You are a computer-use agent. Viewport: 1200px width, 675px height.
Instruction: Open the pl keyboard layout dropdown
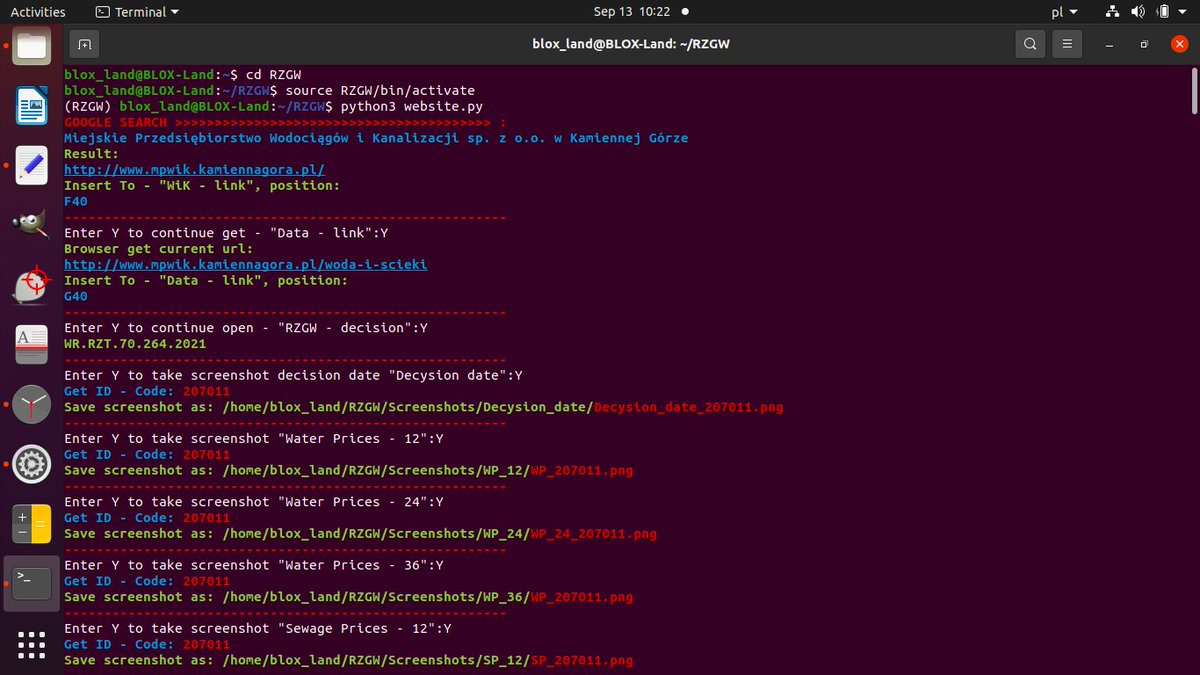(x=1064, y=11)
